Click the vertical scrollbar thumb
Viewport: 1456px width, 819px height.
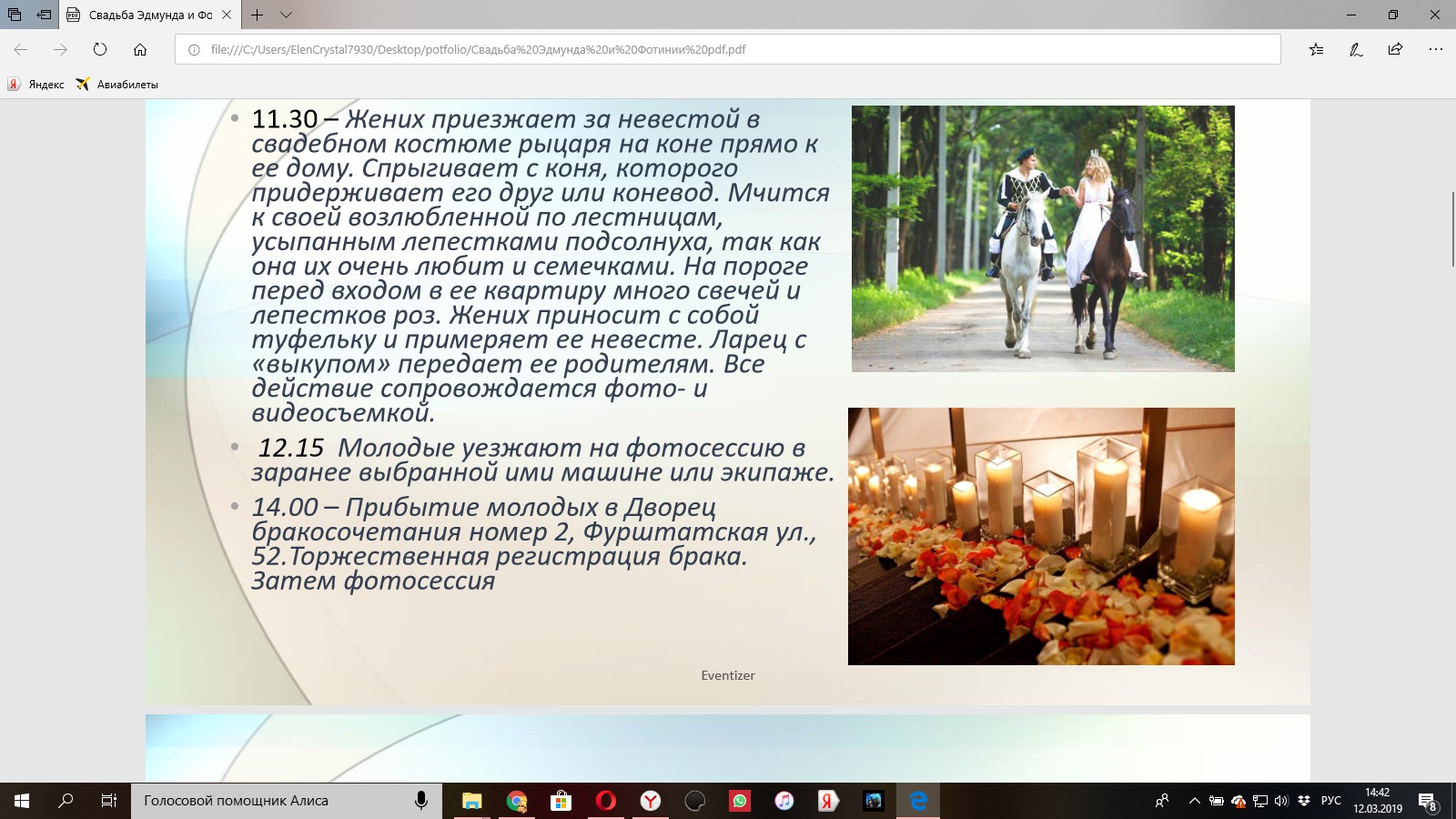pyautogui.click(x=1452, y=228)
